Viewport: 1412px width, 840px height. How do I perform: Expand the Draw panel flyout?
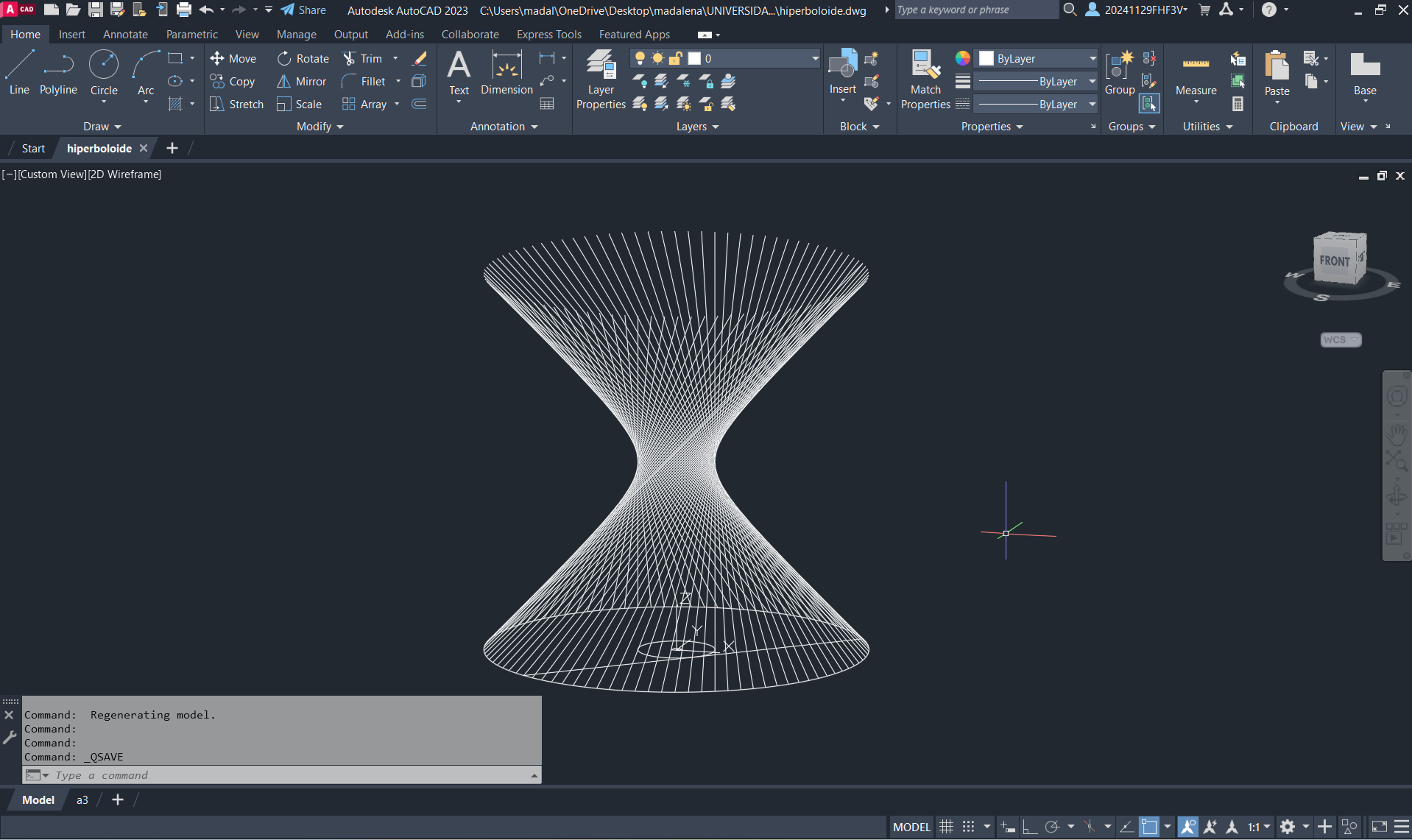point(102,127)
